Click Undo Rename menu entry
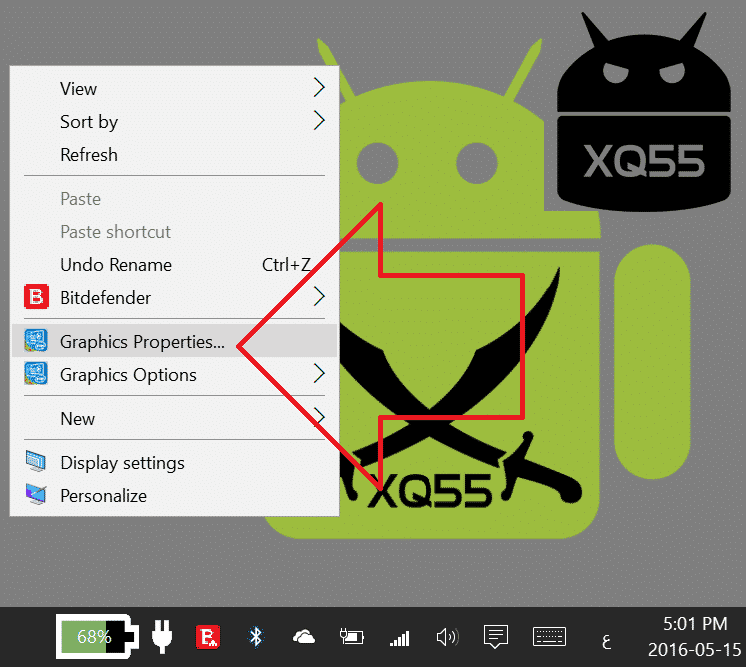This screenshot has width=746, height=667. tap(116, 265)
